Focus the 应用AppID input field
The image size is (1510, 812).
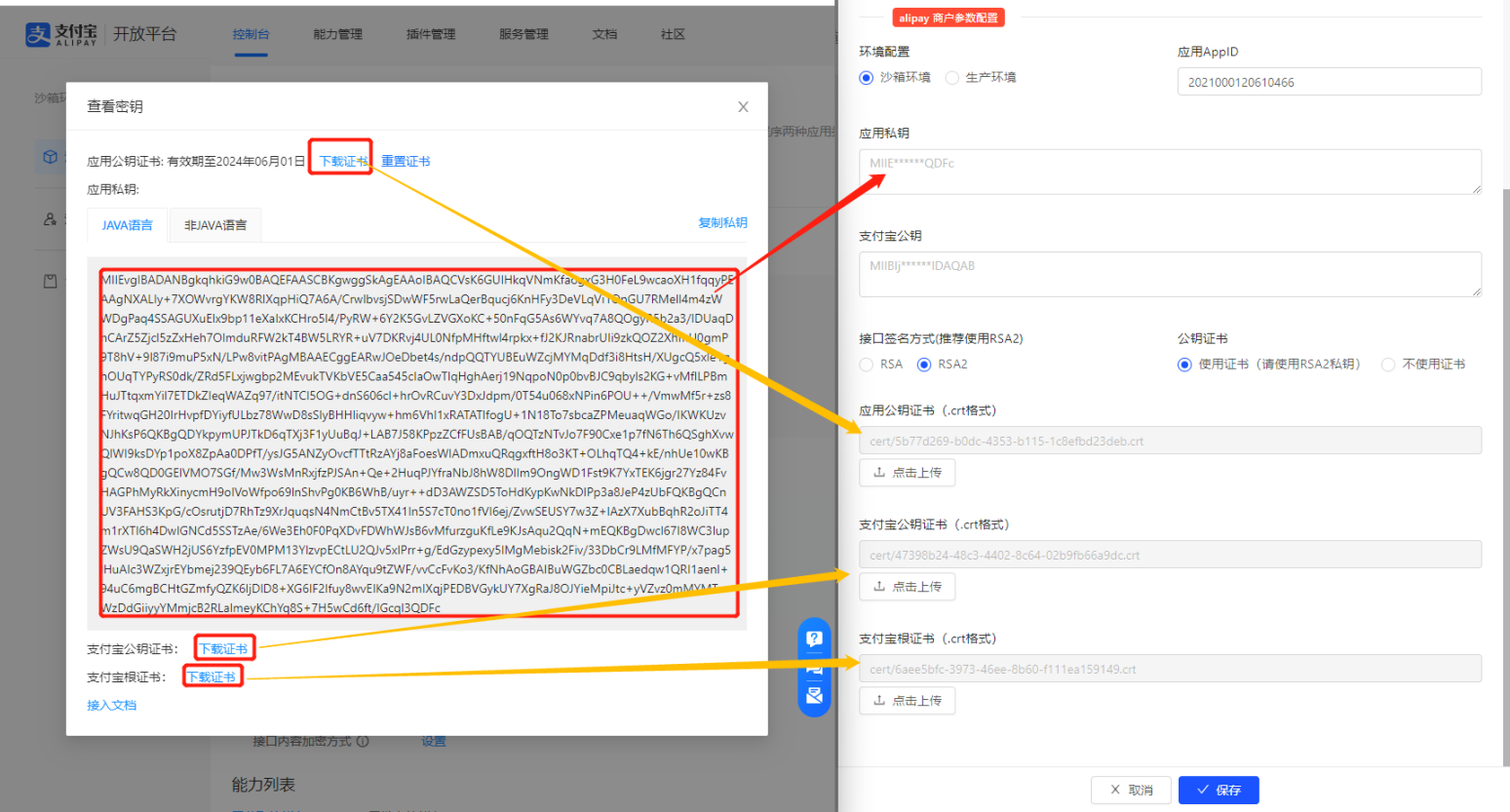[1330, 82]
